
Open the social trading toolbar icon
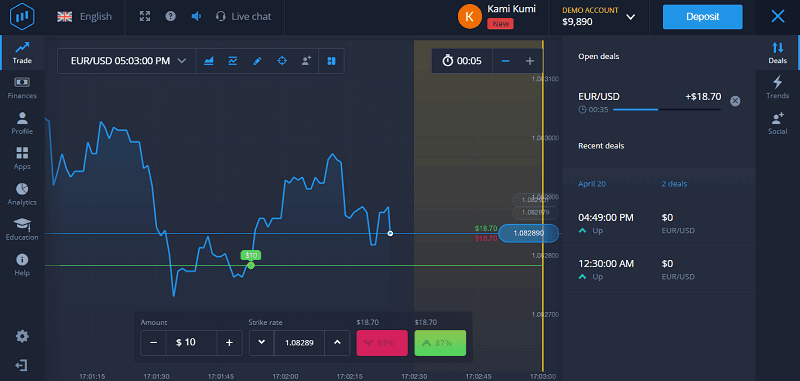[306, 61]
